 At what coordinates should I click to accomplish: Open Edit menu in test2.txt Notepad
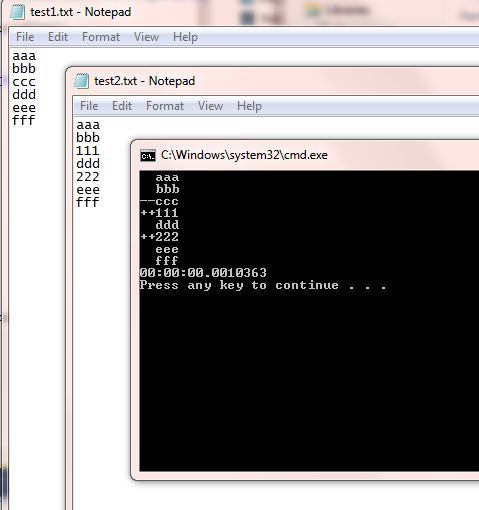122,106
